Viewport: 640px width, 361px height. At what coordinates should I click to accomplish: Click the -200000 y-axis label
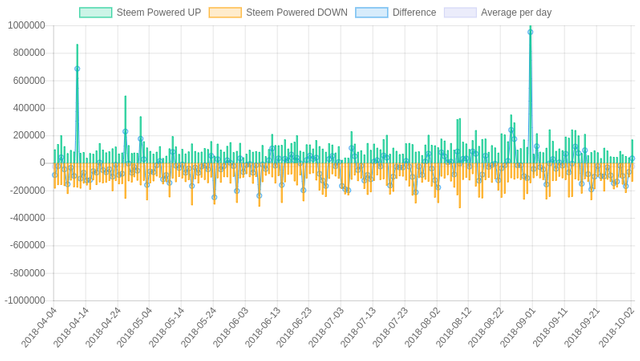click(x=27, y=191)
